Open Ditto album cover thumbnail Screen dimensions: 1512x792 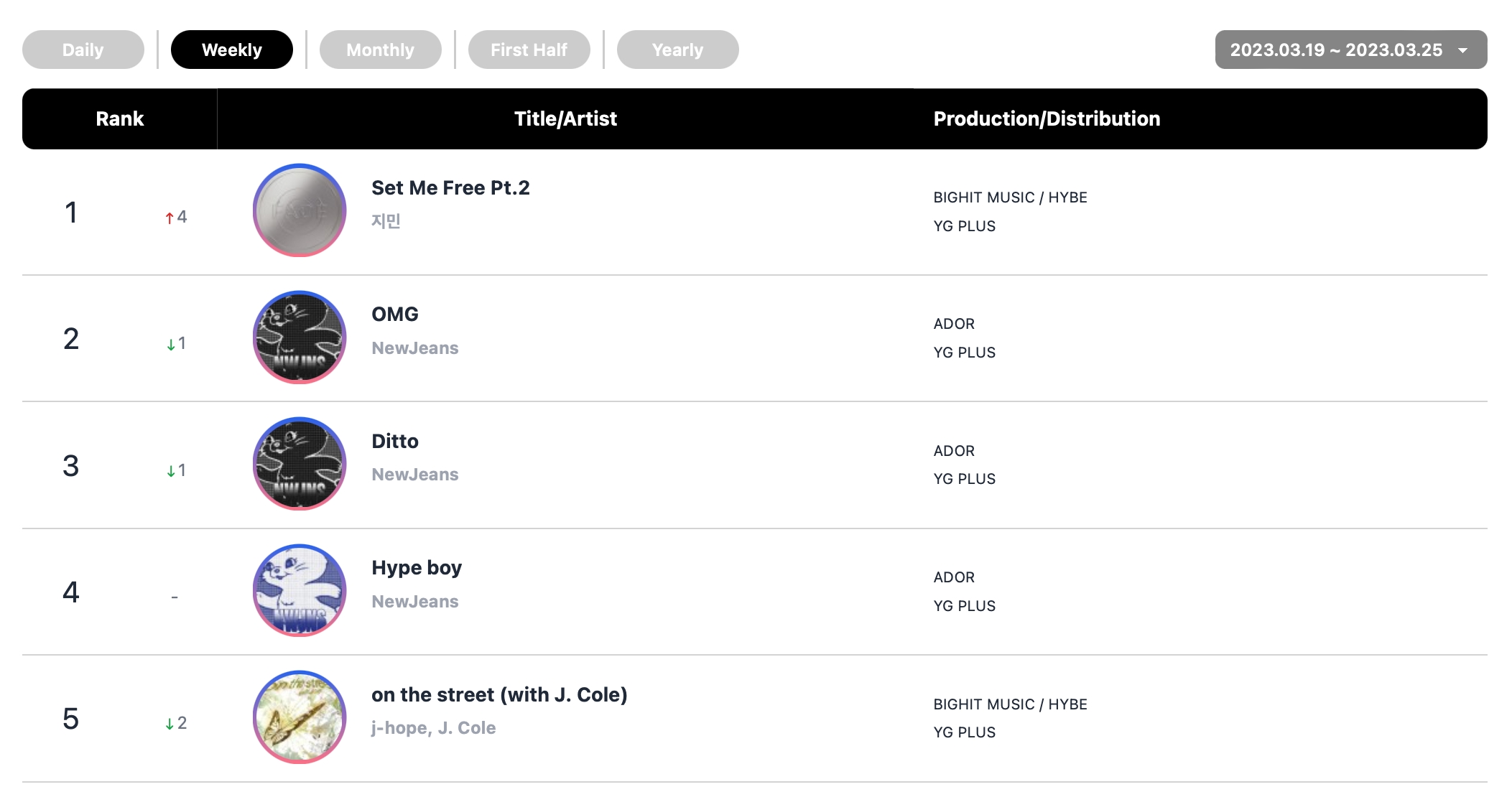pos(300,464)
